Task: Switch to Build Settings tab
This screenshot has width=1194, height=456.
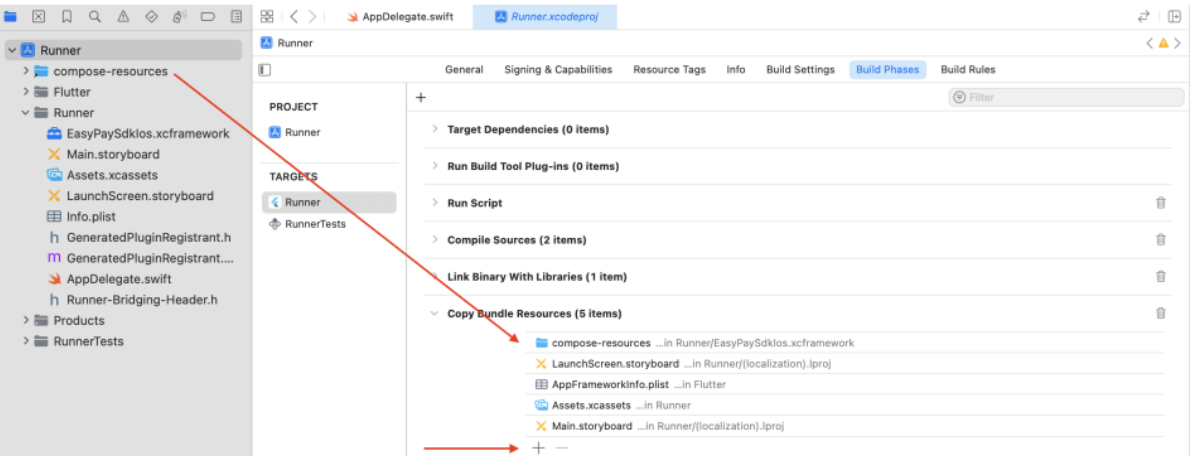Action: pyautogui.click(x=800, y=69)
